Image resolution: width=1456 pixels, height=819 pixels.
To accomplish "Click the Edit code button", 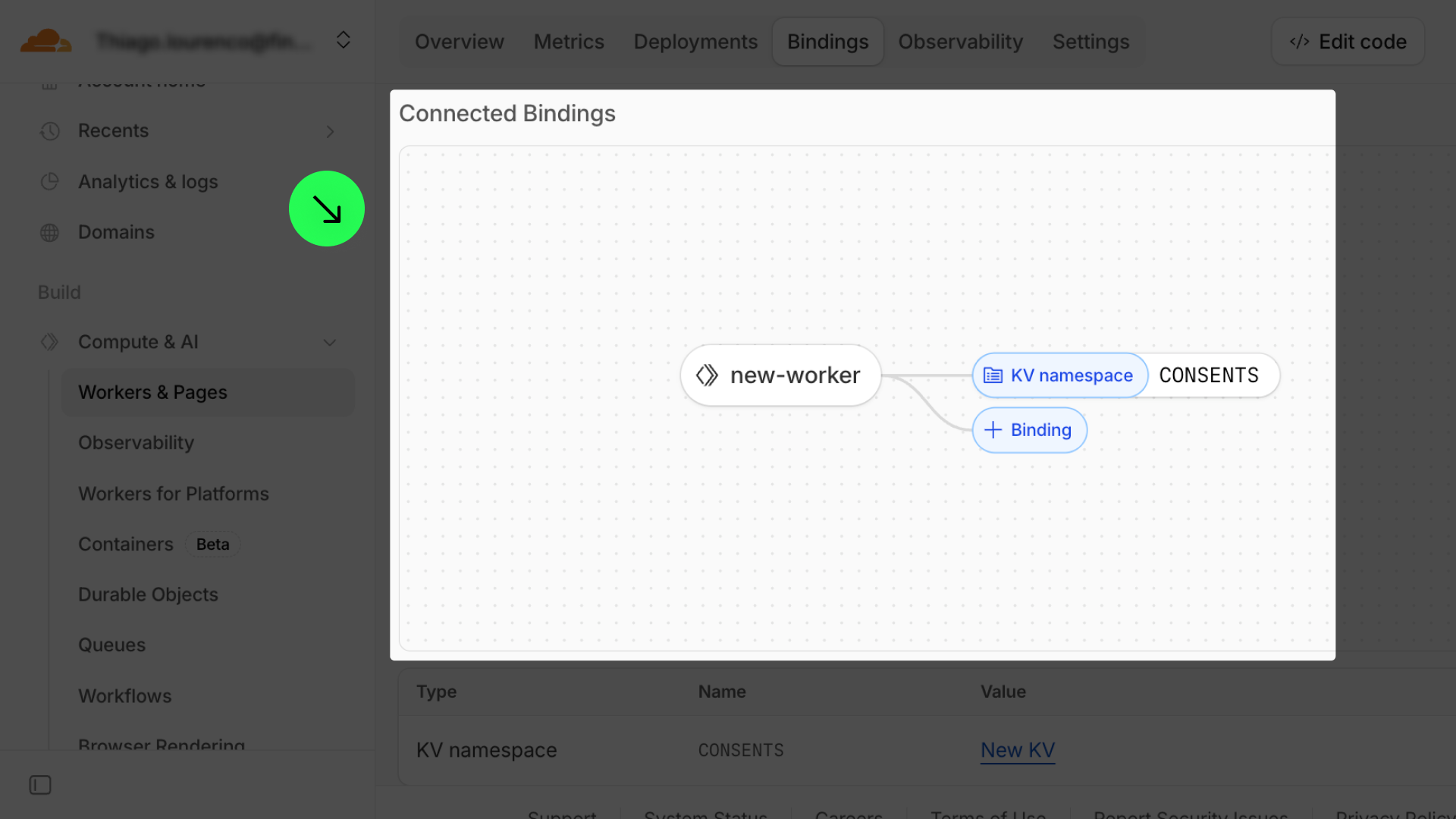I will (x=1348, y=42).
